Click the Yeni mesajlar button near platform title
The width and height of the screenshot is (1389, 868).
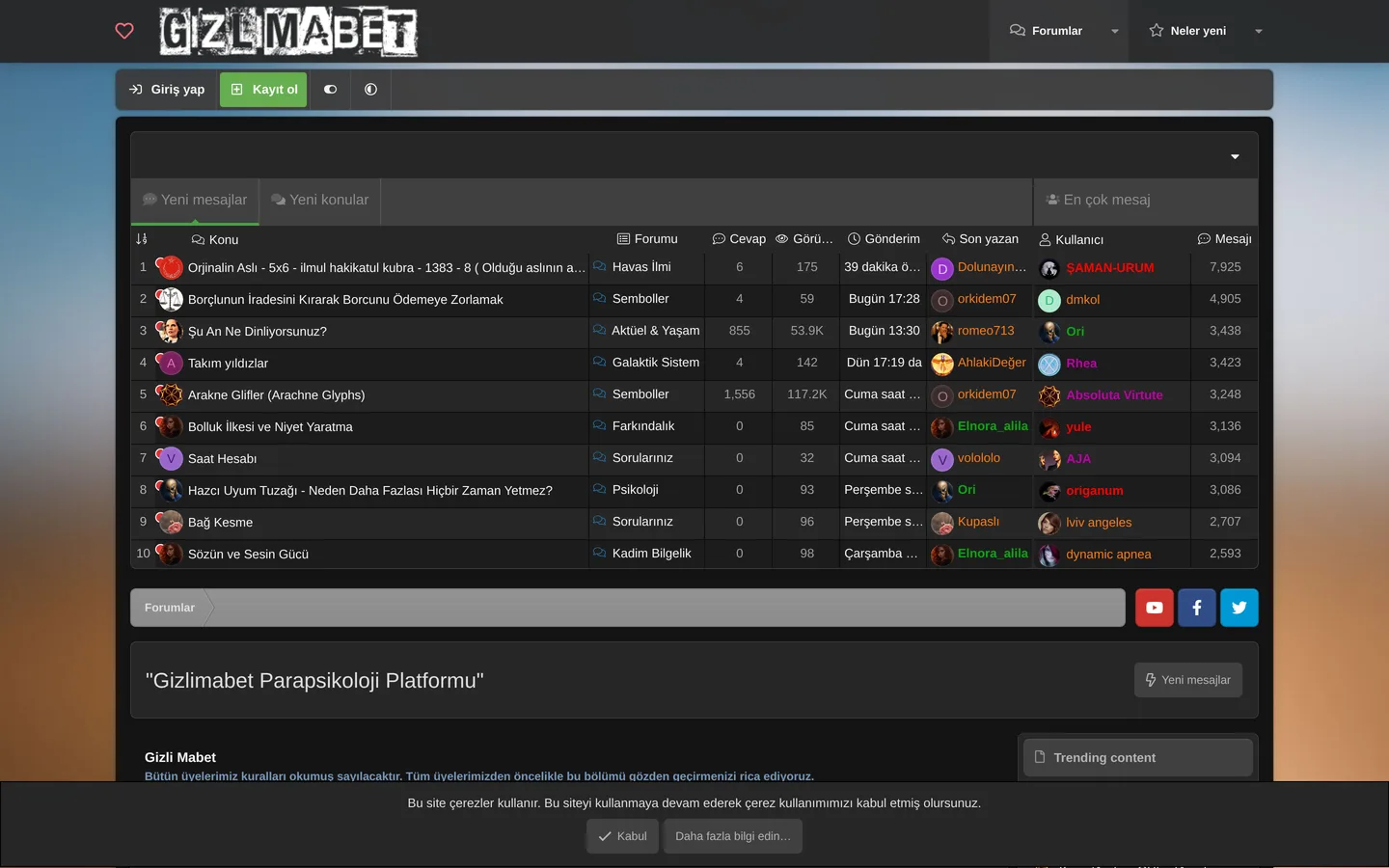1188,680
